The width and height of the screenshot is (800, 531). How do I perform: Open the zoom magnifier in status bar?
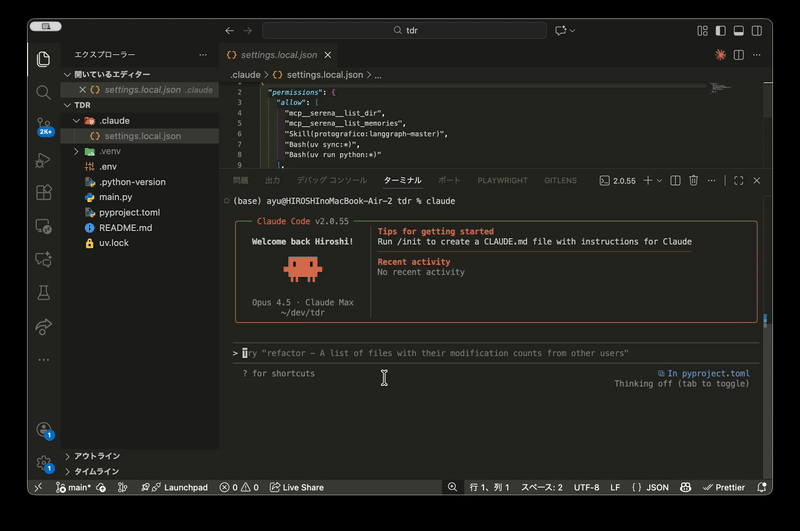(x=452, y=487)
